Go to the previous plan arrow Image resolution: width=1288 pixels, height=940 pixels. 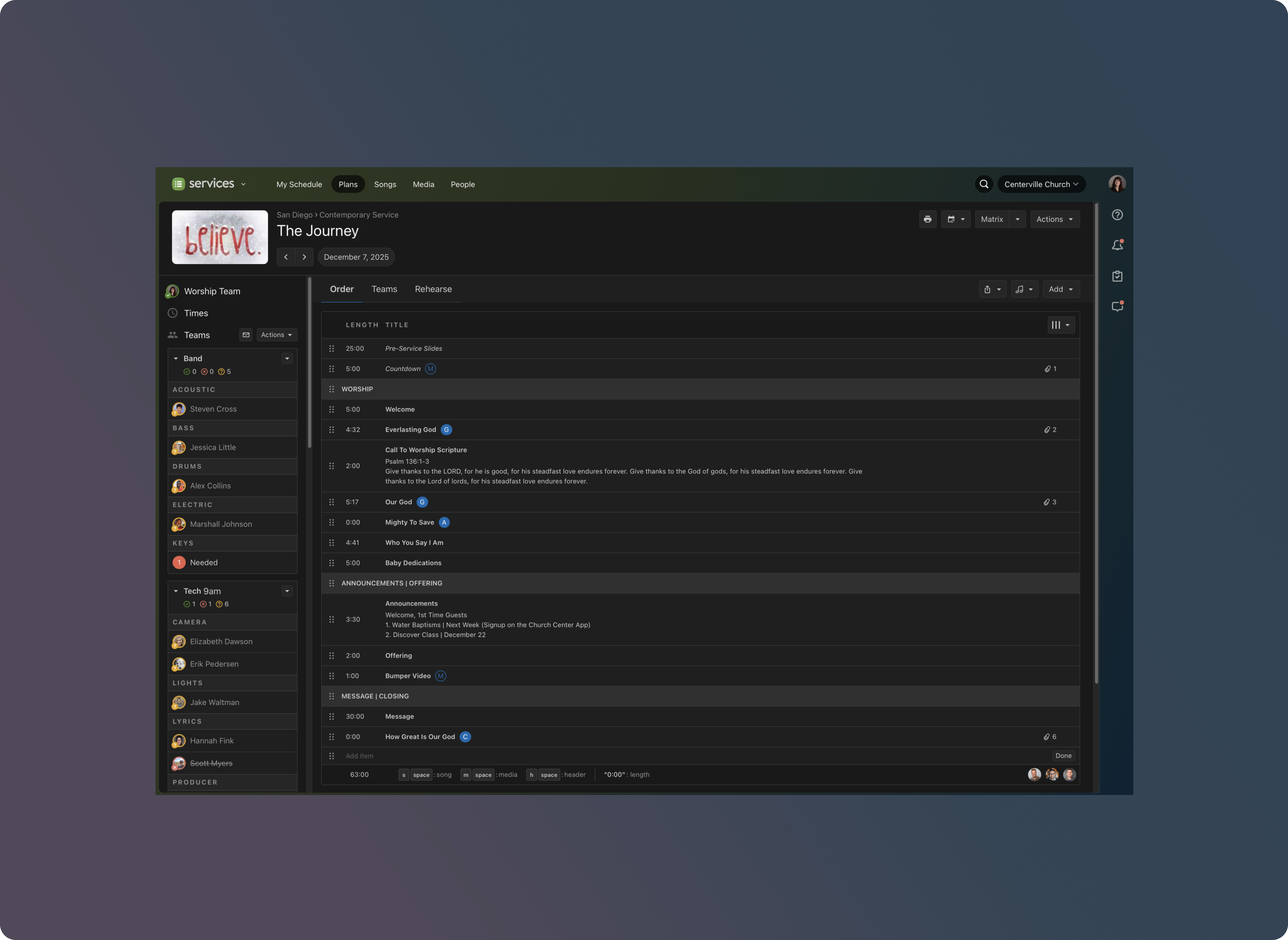286,257
